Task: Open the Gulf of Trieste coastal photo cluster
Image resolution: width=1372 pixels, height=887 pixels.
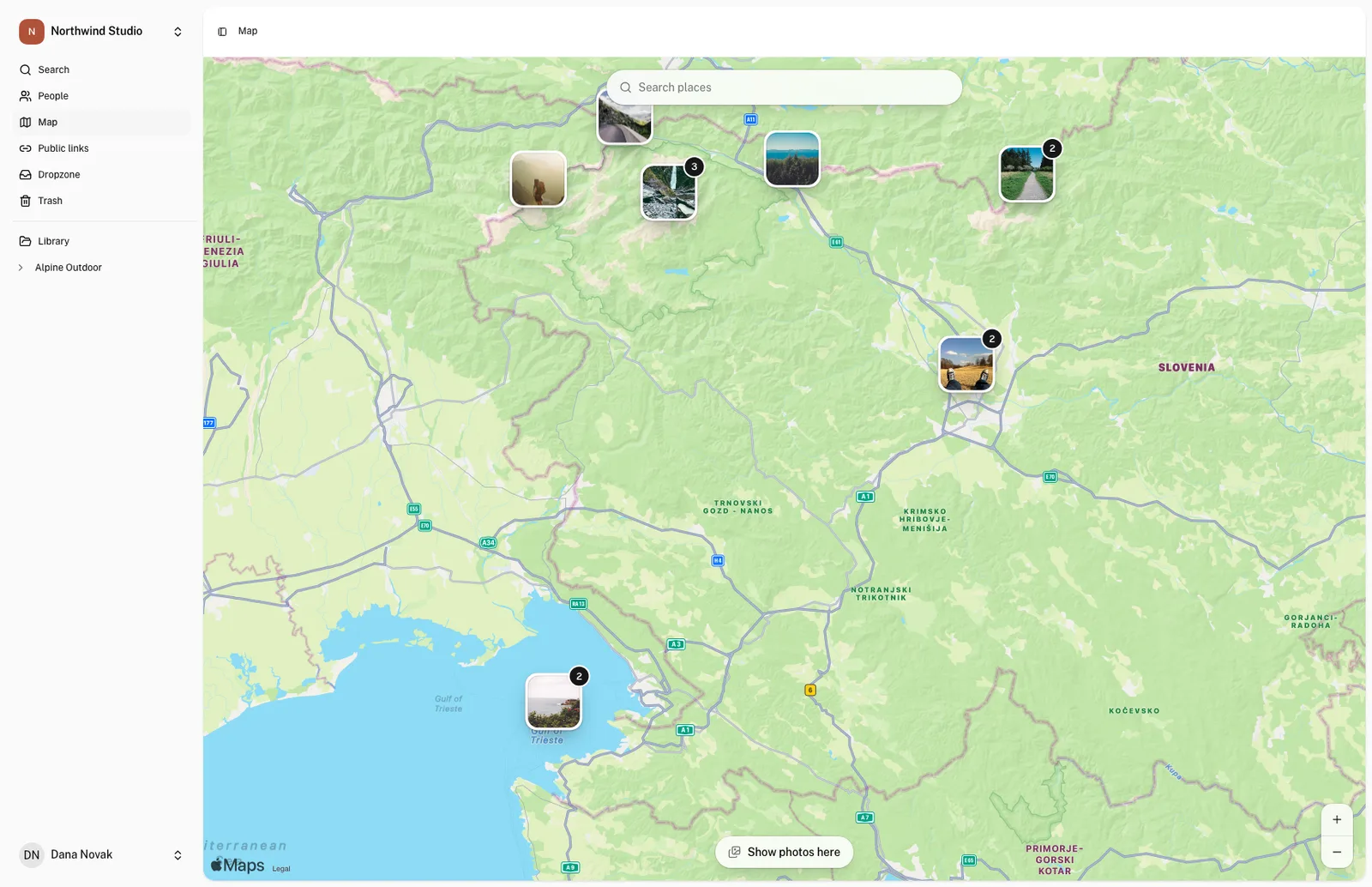Action: click(x=554, y=702)
